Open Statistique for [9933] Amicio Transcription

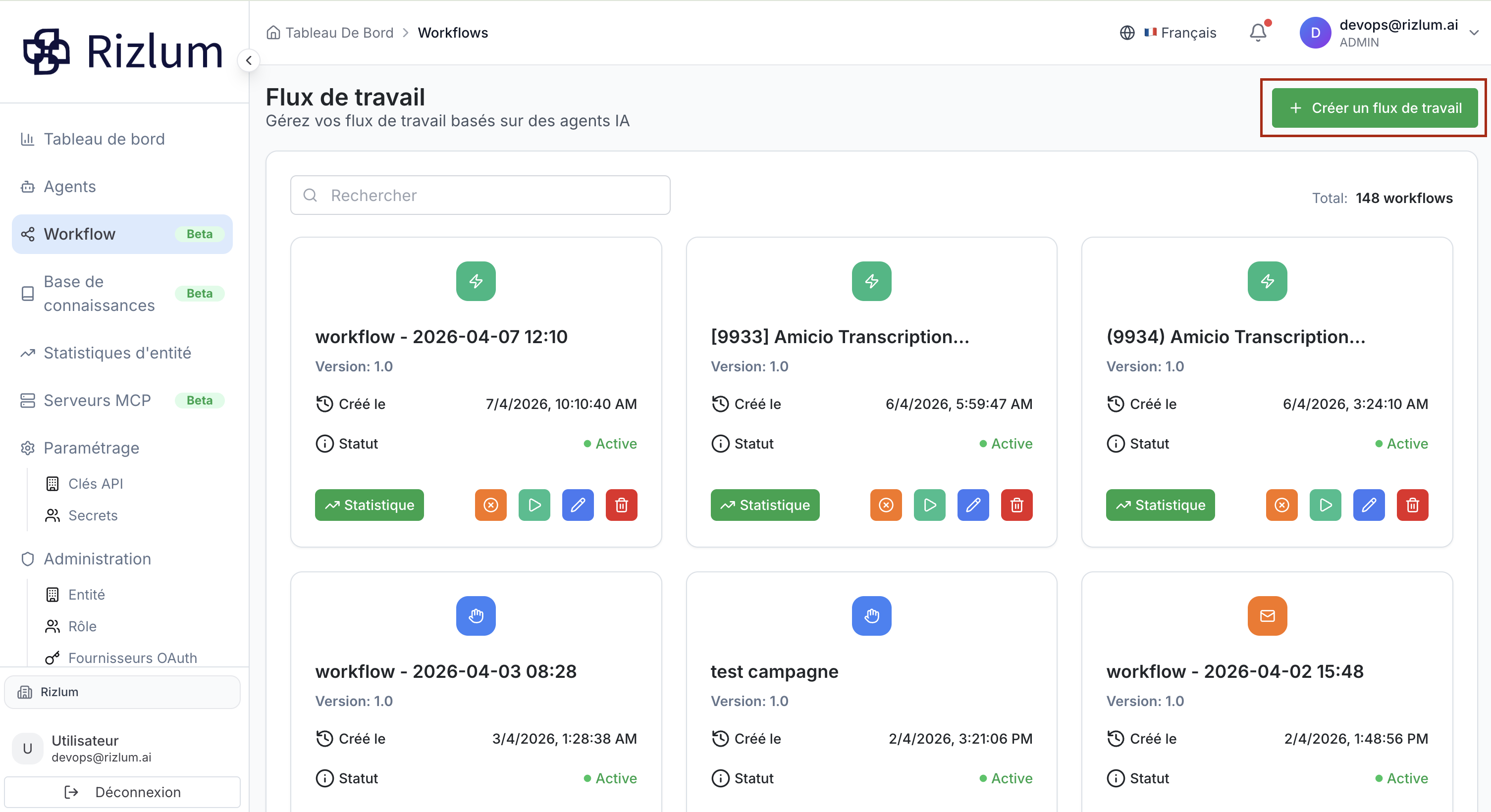(x=765, y=505)
